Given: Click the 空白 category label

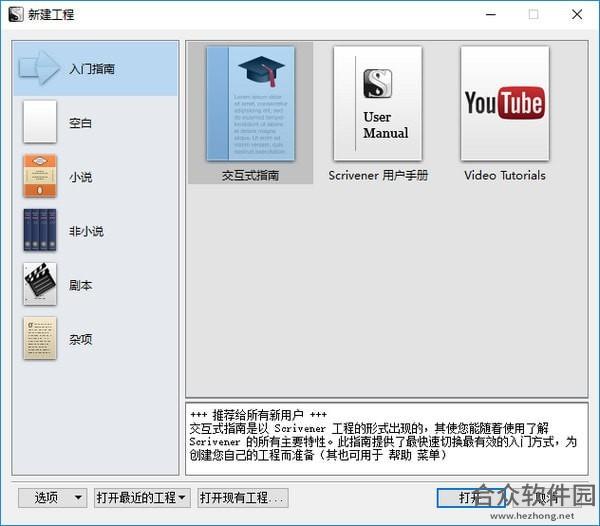Looking at the screenshot, I should 80,123.
